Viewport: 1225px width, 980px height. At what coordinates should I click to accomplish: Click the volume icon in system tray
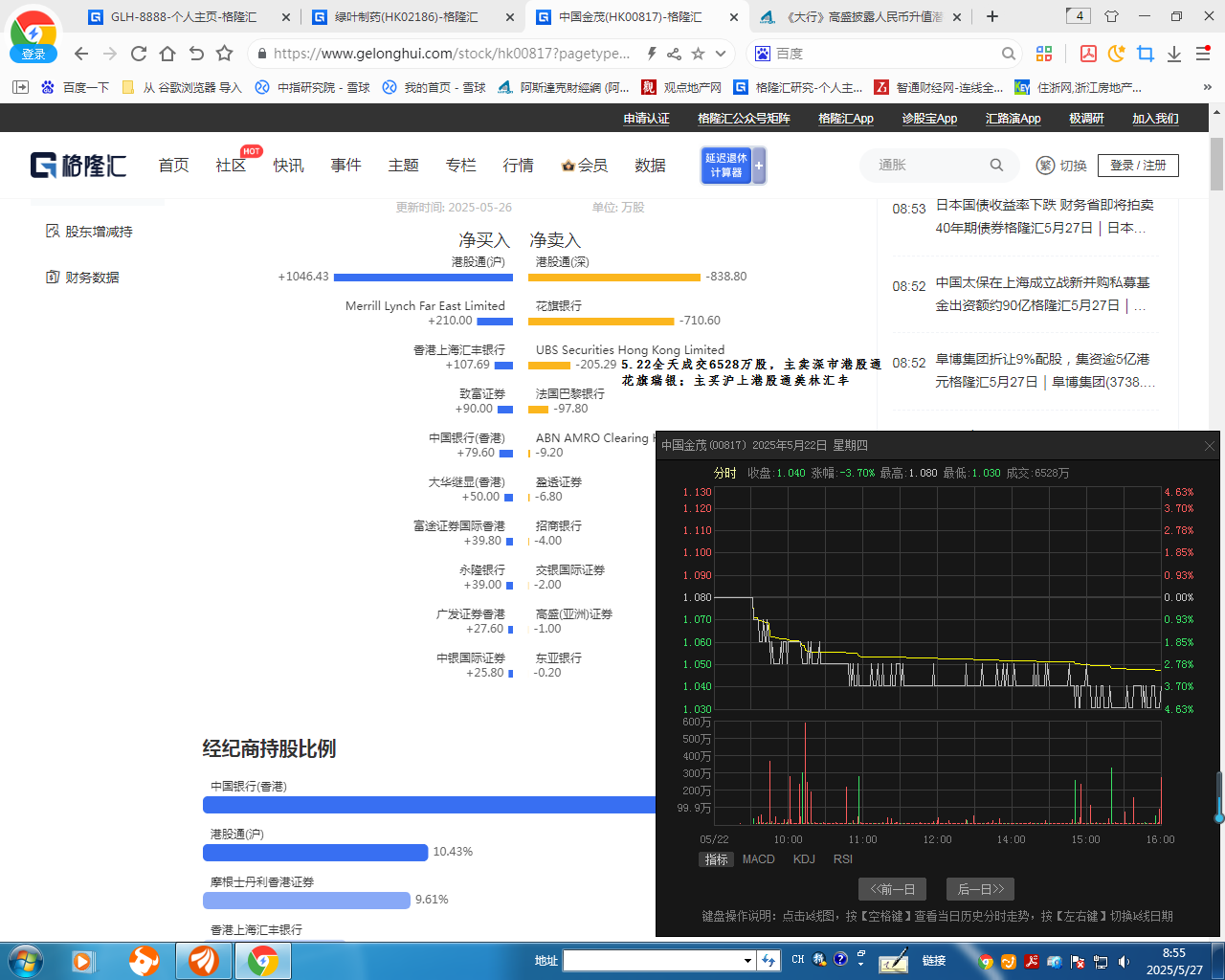click(x=1124, y=961)
